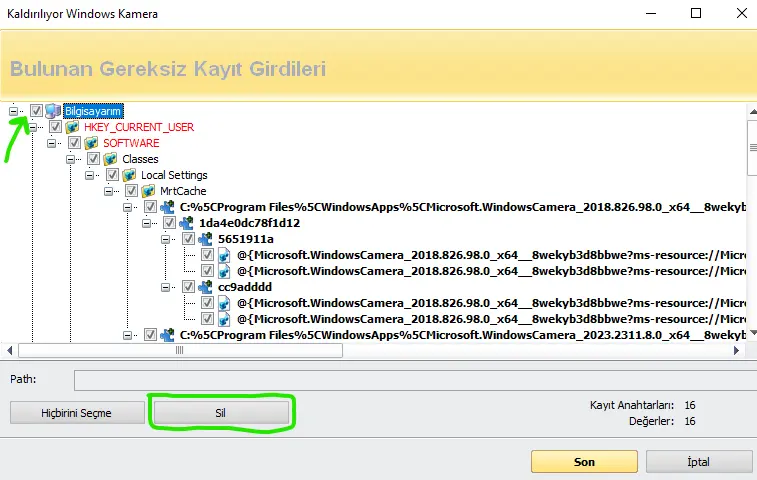The width and height of the screenshot is (757, 480).
Task: Click the horizontal scrollbar left arrow
Action: tap(10, 350)
